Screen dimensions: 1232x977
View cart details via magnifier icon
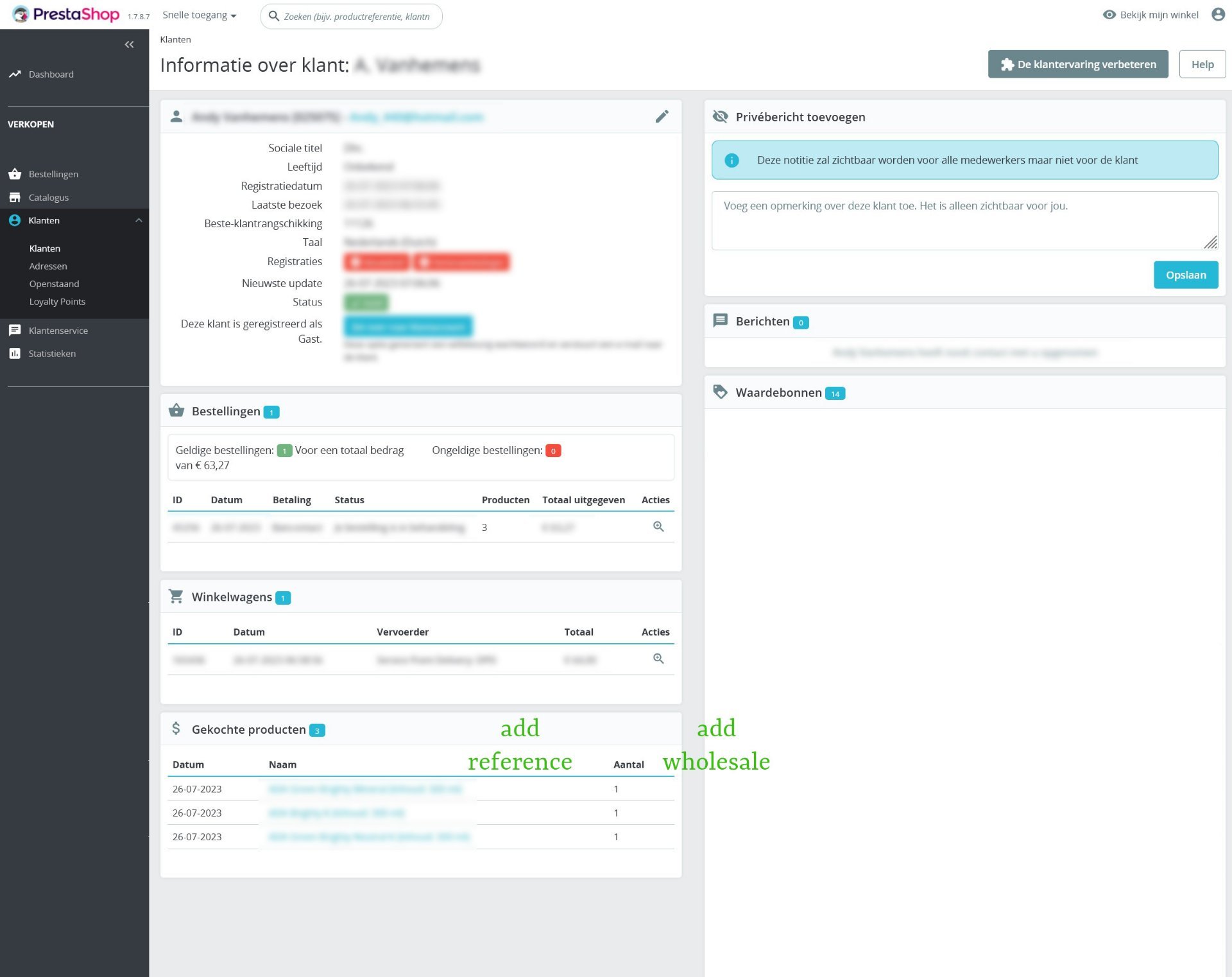[658, 659]
